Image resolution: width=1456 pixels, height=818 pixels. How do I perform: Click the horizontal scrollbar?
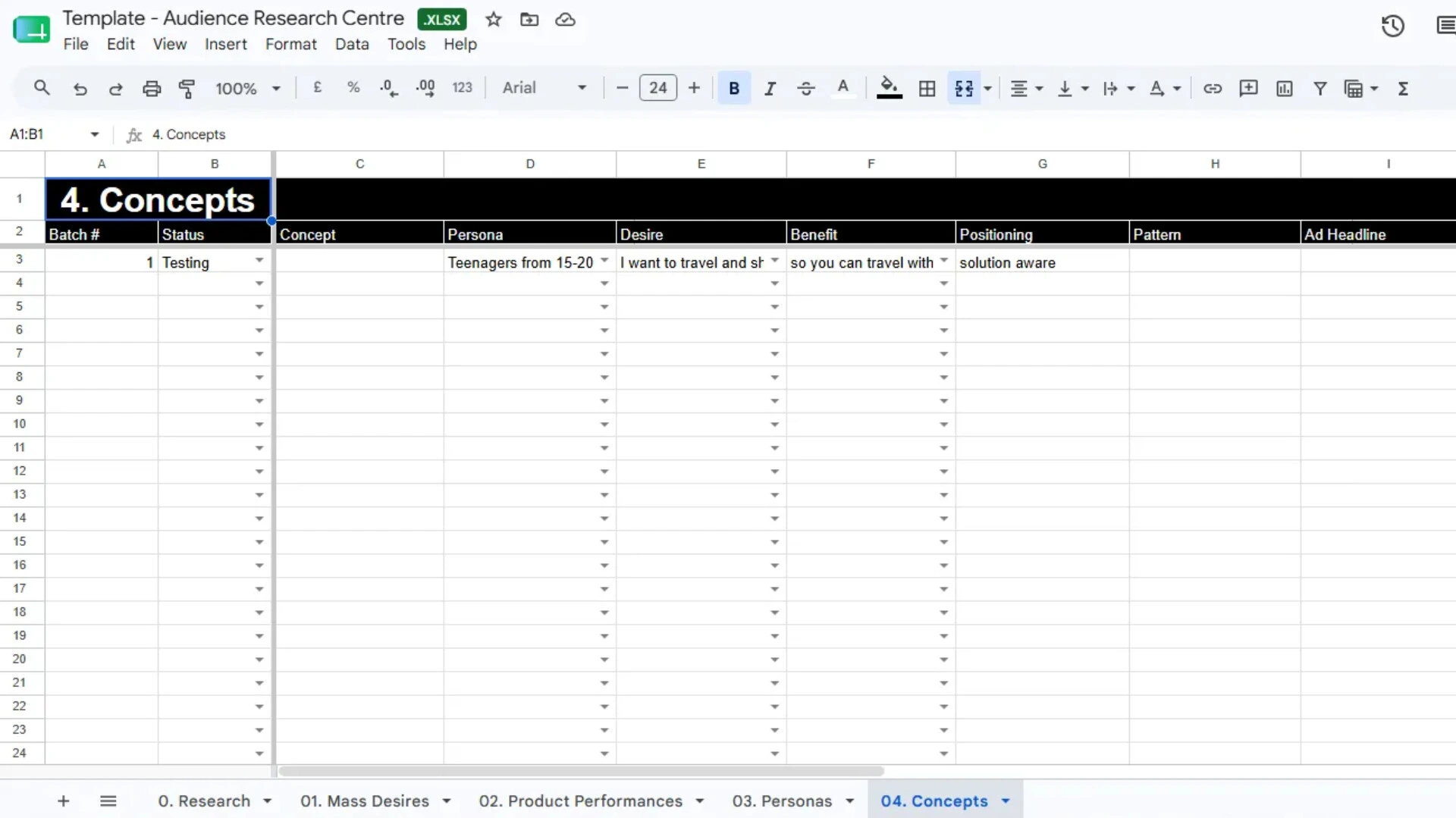pos(581,771)
